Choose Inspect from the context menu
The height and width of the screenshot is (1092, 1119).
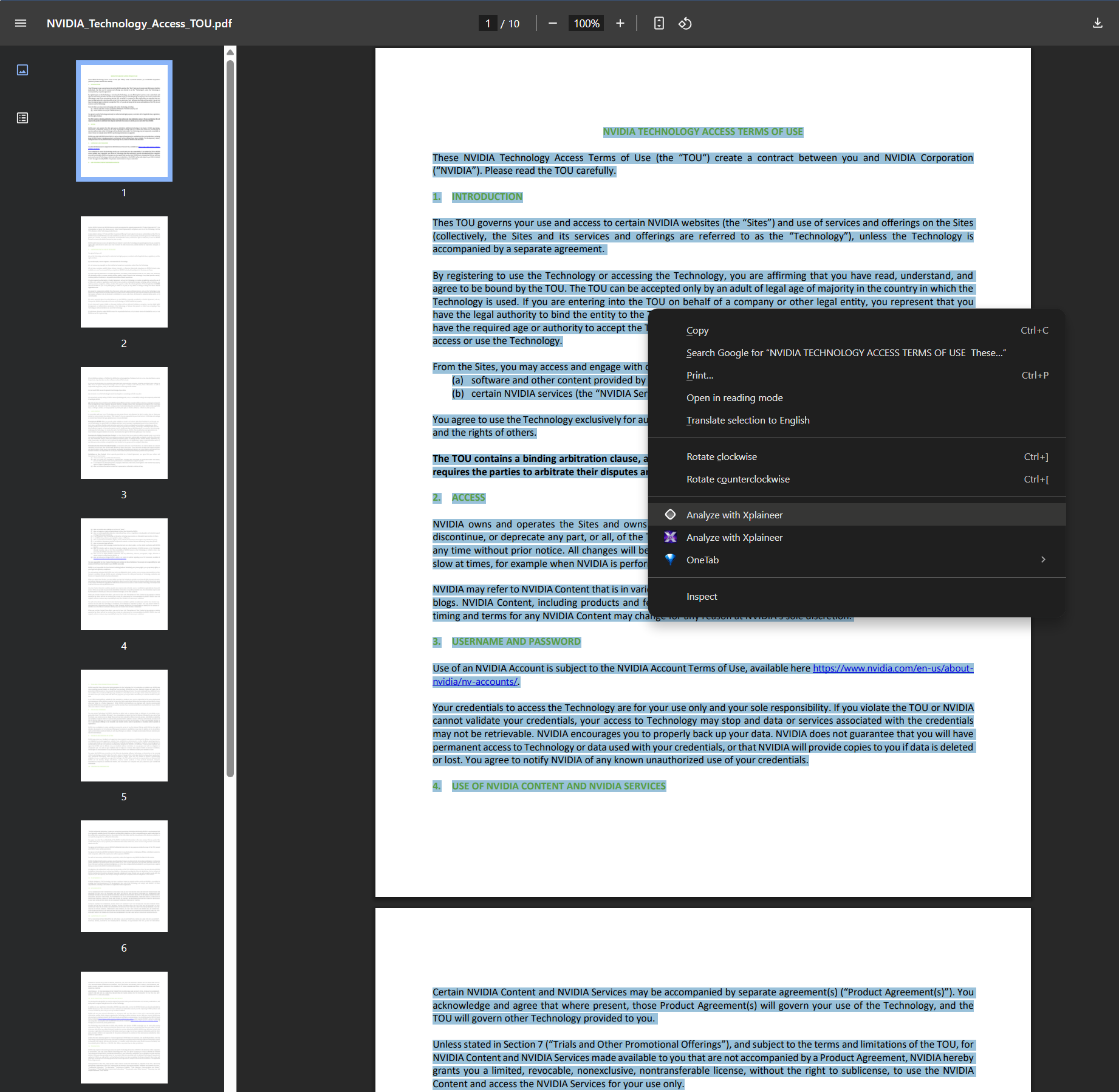(x=857, y=597)
